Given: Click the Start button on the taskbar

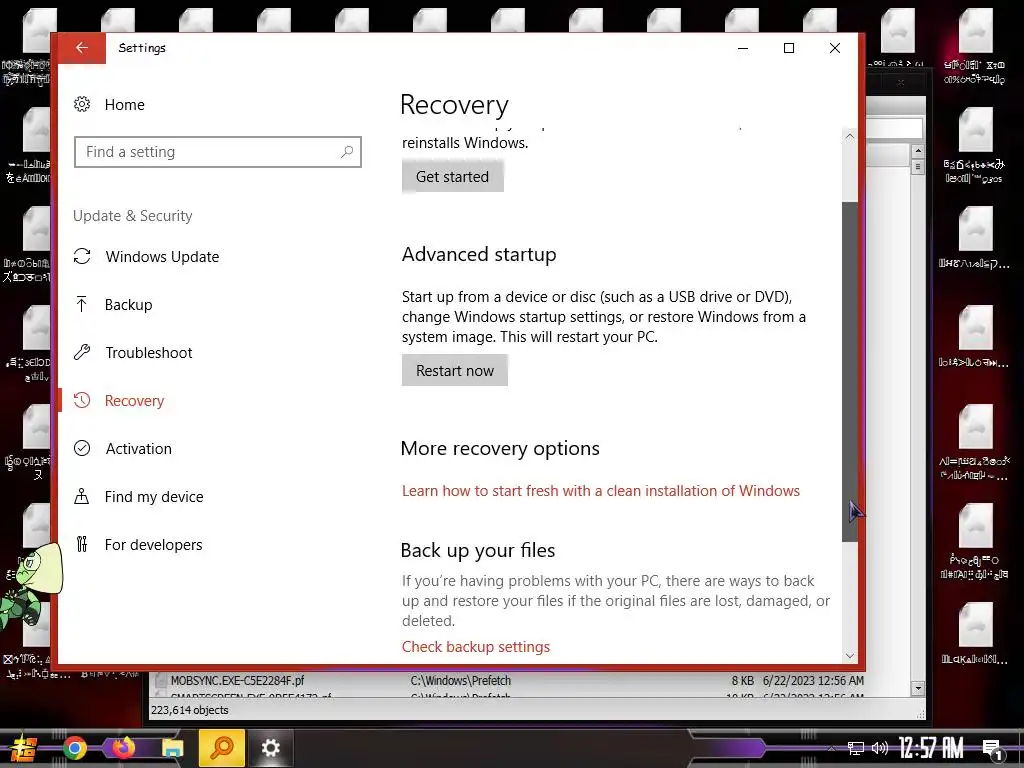Looking at the screenshot, I should point(22,748).
